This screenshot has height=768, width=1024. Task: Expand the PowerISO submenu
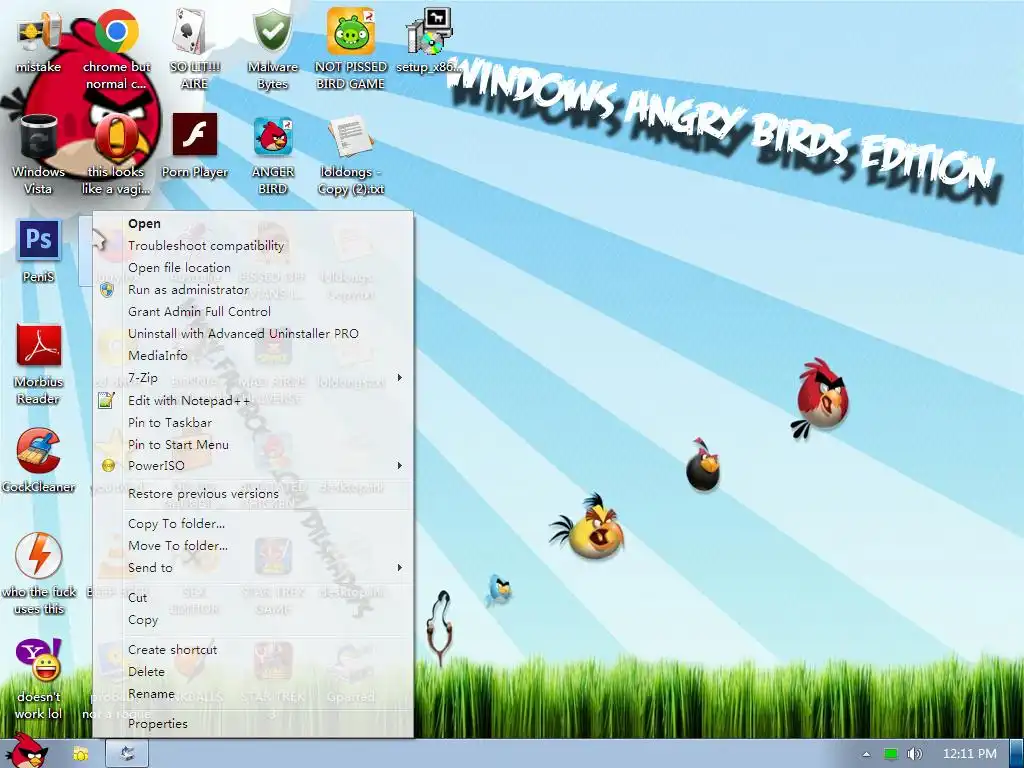253,466
